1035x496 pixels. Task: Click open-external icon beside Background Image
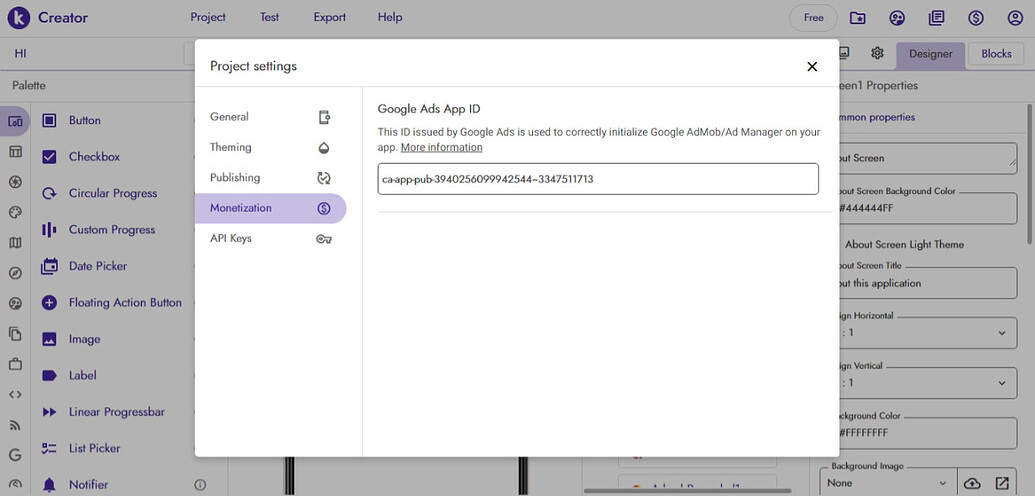coord(1002,483)
